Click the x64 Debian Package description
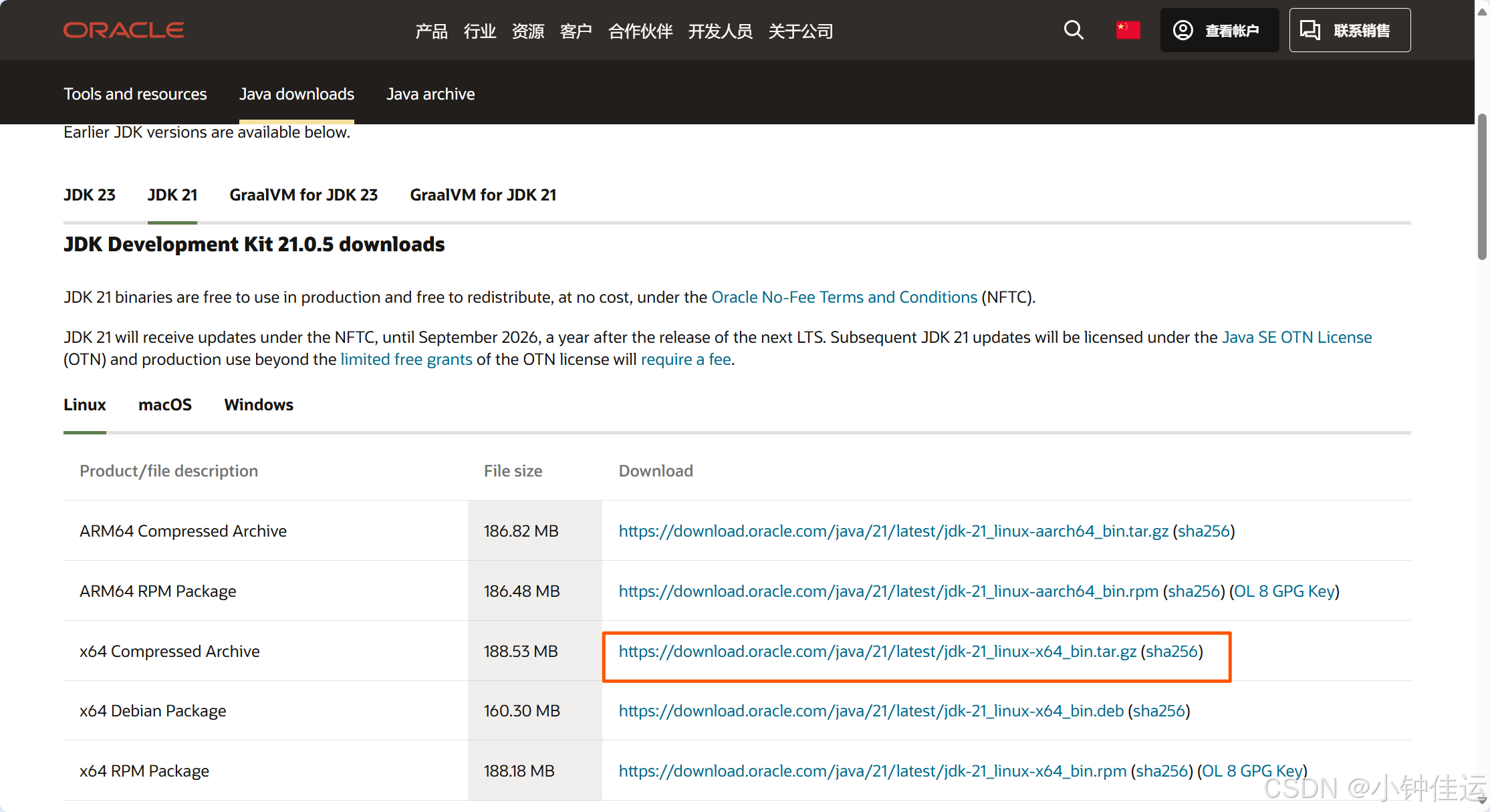Screen dimensions: 1490x812 [x=152, y=710]
